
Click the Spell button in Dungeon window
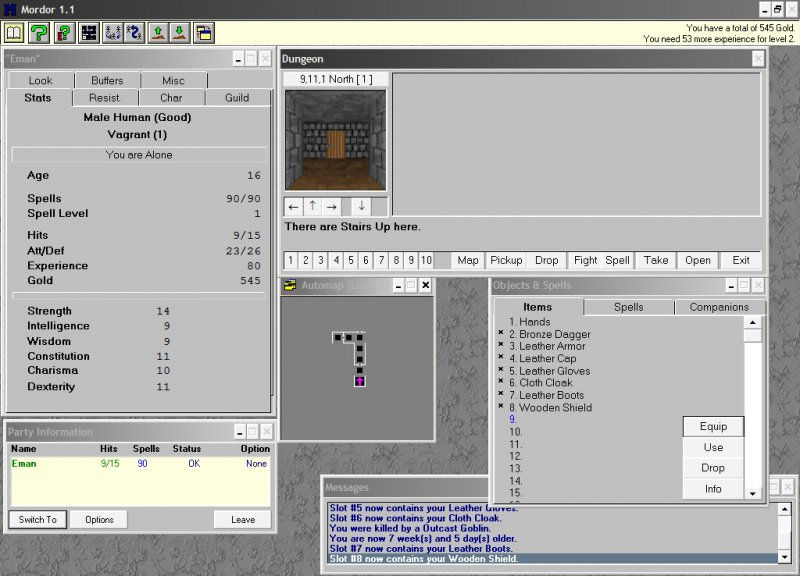[617, 260]
